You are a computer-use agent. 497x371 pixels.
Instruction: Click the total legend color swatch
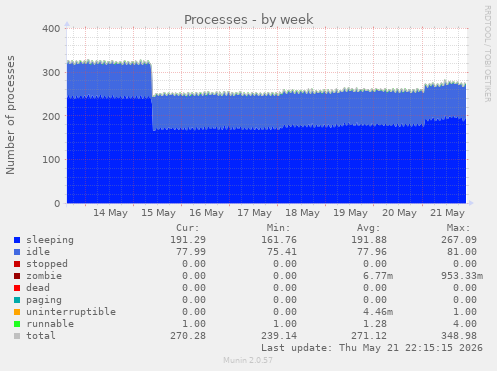pyautogui.click(x=17, y=336)
